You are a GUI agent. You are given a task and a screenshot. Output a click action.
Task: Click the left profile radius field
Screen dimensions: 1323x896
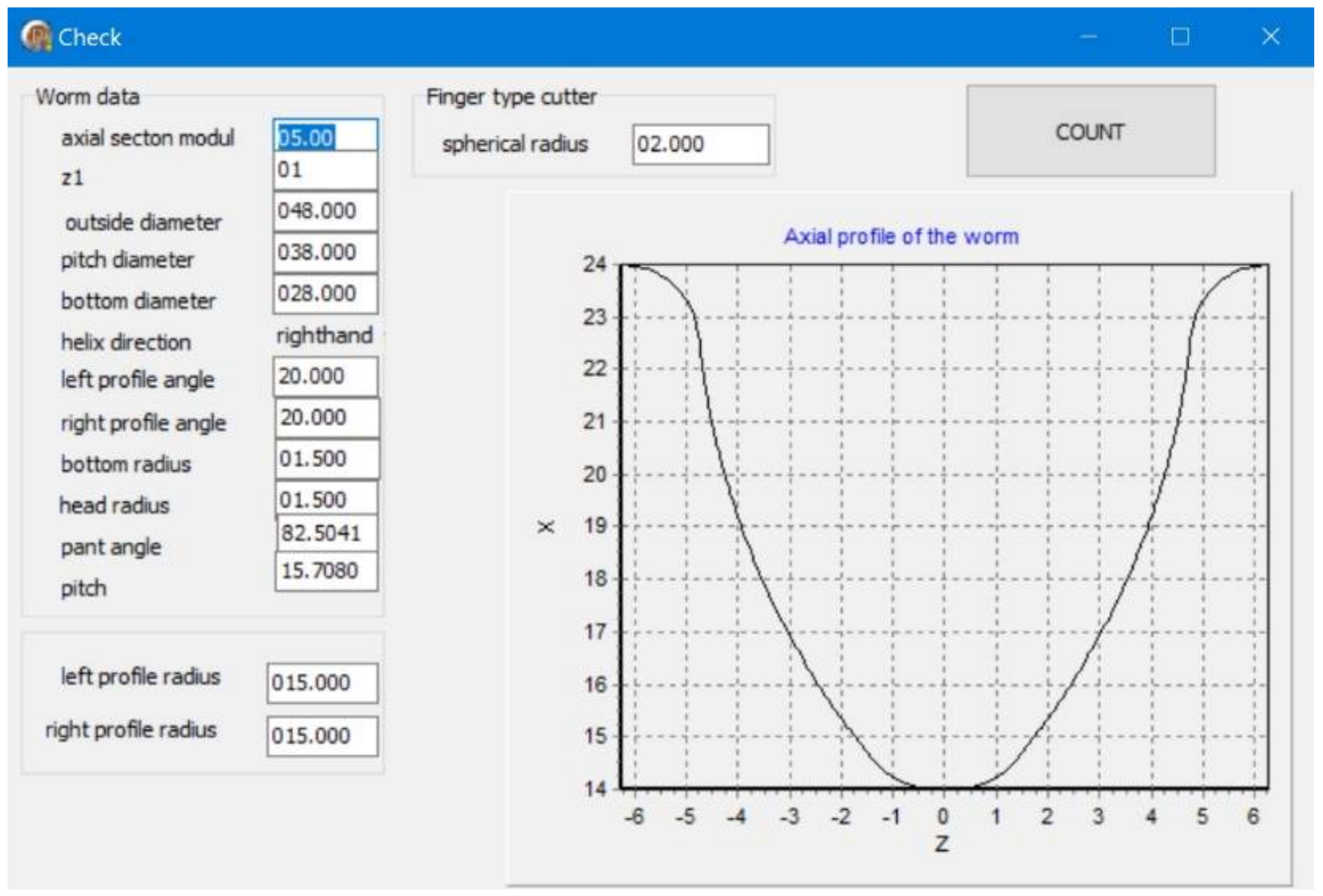pos(322,683)
